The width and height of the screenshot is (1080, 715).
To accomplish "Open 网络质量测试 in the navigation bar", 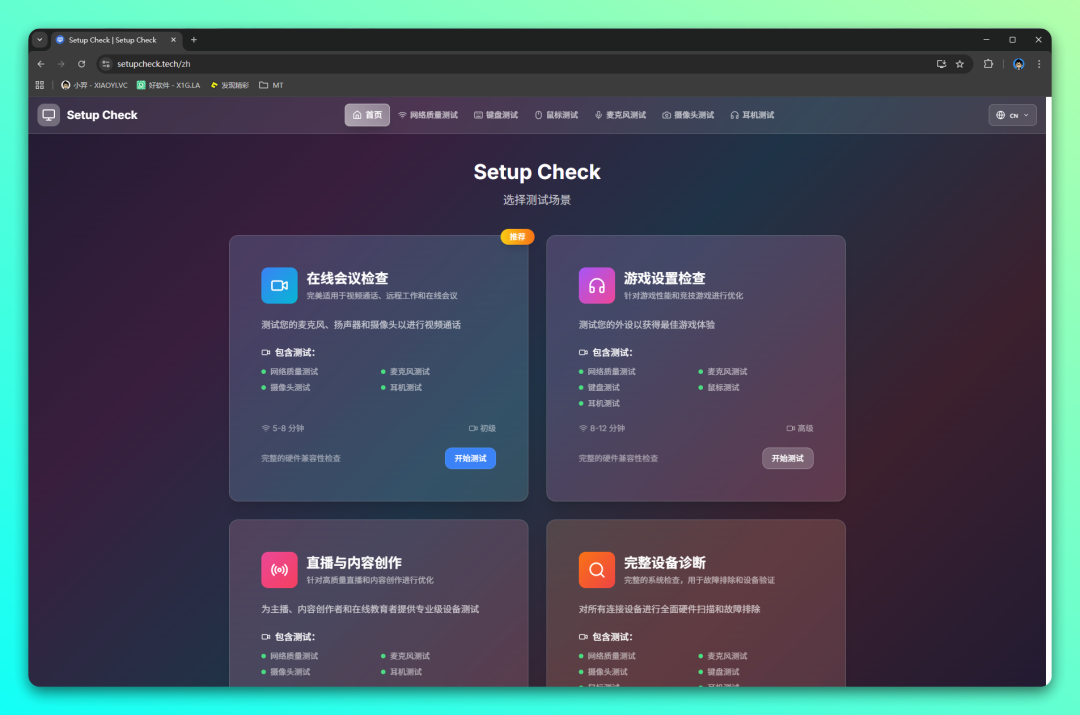I will [428, 115].
